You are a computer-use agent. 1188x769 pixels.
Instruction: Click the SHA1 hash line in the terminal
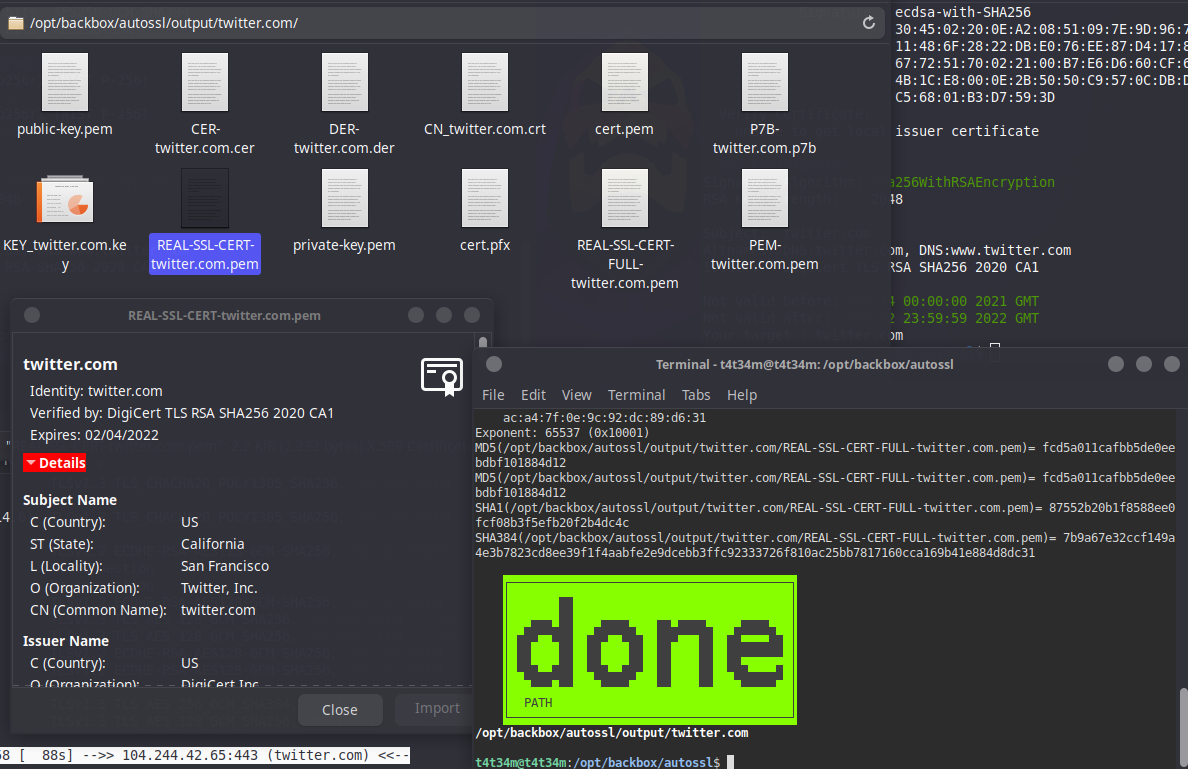pos(825,515)
